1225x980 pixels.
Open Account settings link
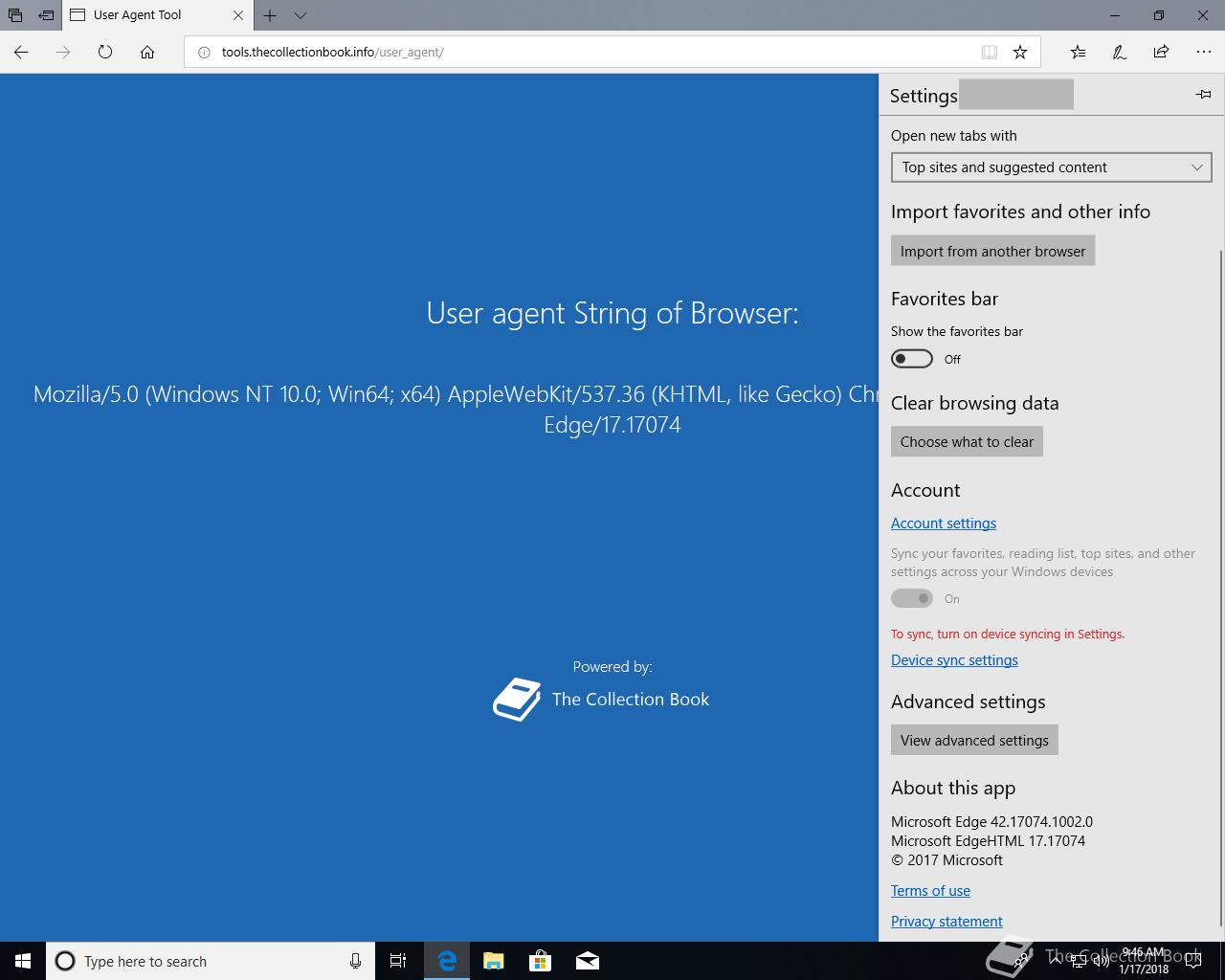944,523
